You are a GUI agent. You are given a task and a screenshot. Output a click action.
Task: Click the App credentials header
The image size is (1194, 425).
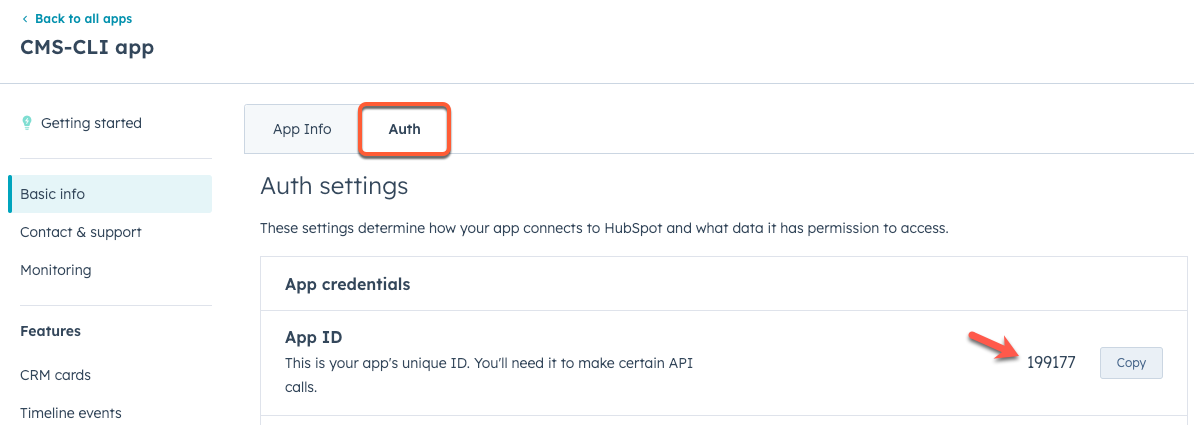347,284
